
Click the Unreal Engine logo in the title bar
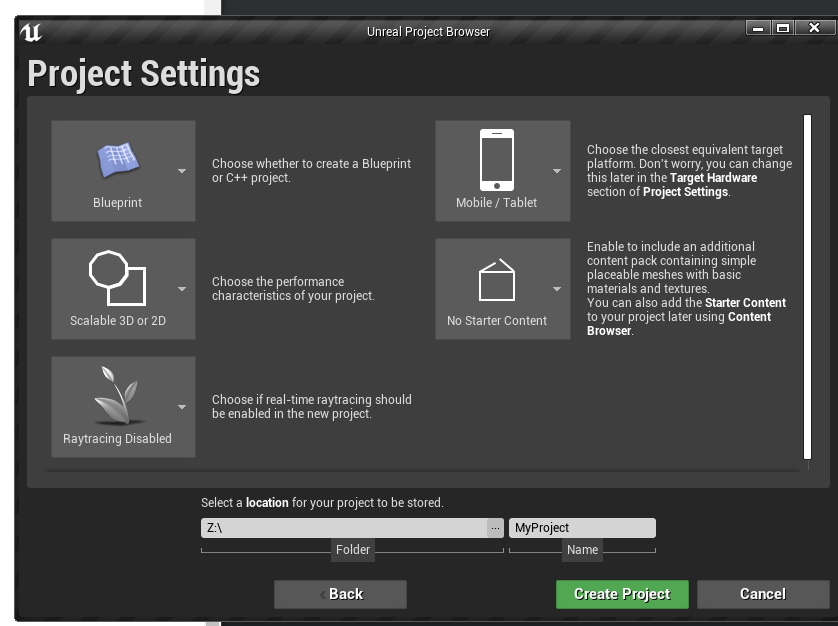[x=31, y=32]
